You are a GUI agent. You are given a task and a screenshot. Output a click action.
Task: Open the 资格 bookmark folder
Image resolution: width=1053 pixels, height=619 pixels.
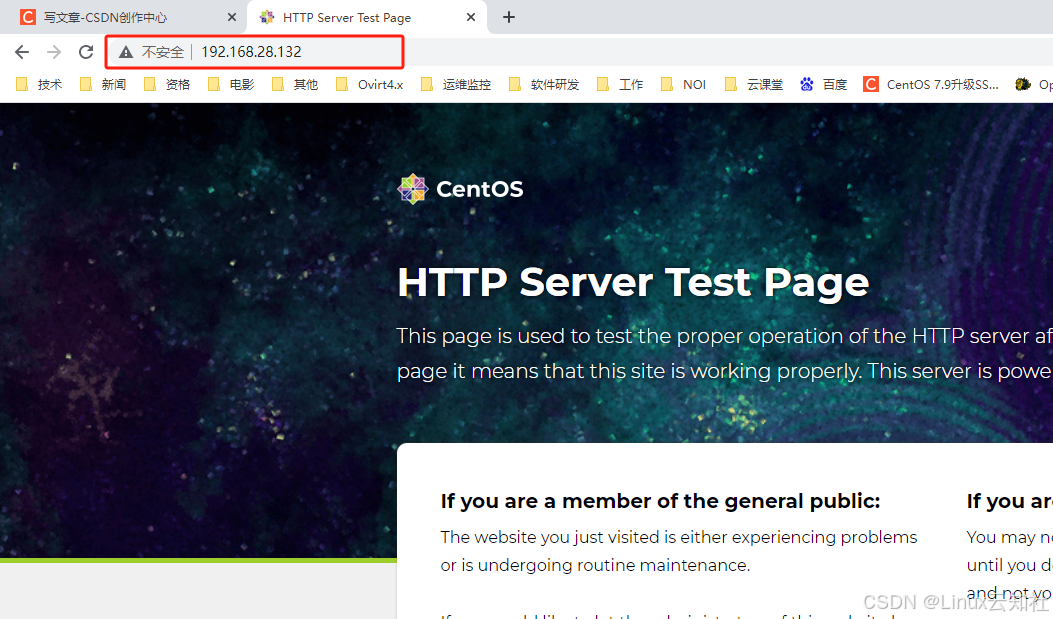167,85
